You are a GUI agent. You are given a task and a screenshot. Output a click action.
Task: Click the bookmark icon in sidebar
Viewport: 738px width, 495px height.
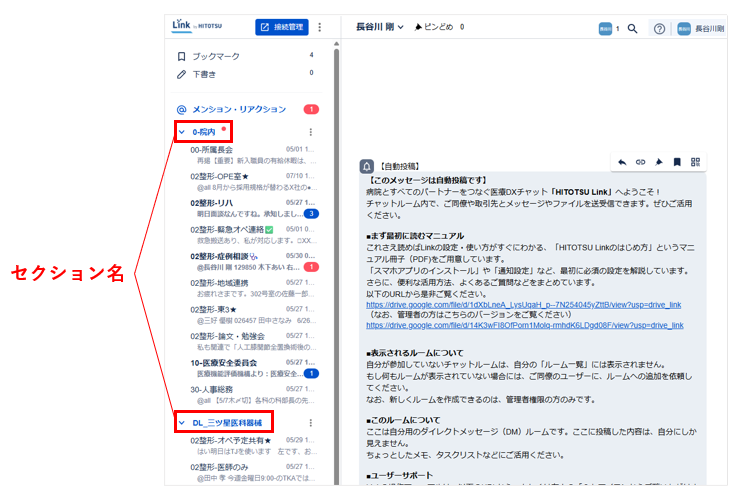(181, 56)
